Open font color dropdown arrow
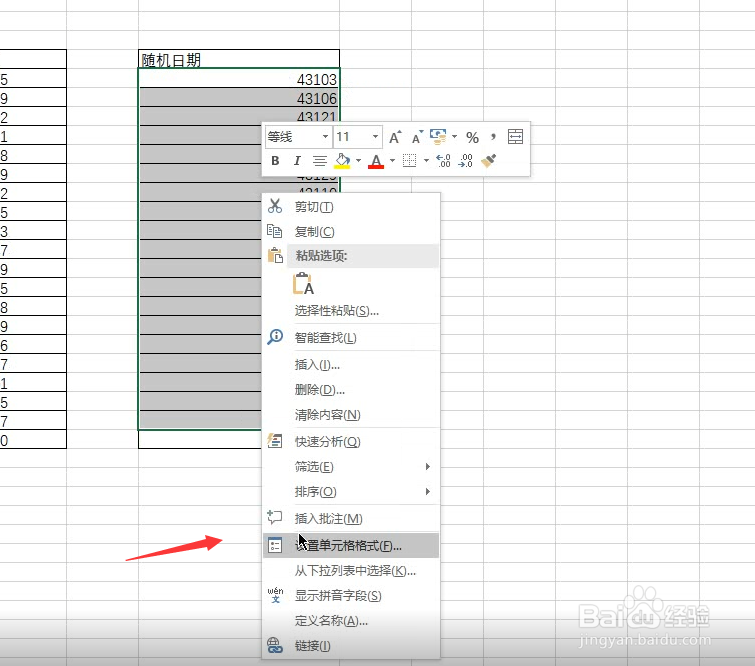755x666 pixels. tap(392, 160)
